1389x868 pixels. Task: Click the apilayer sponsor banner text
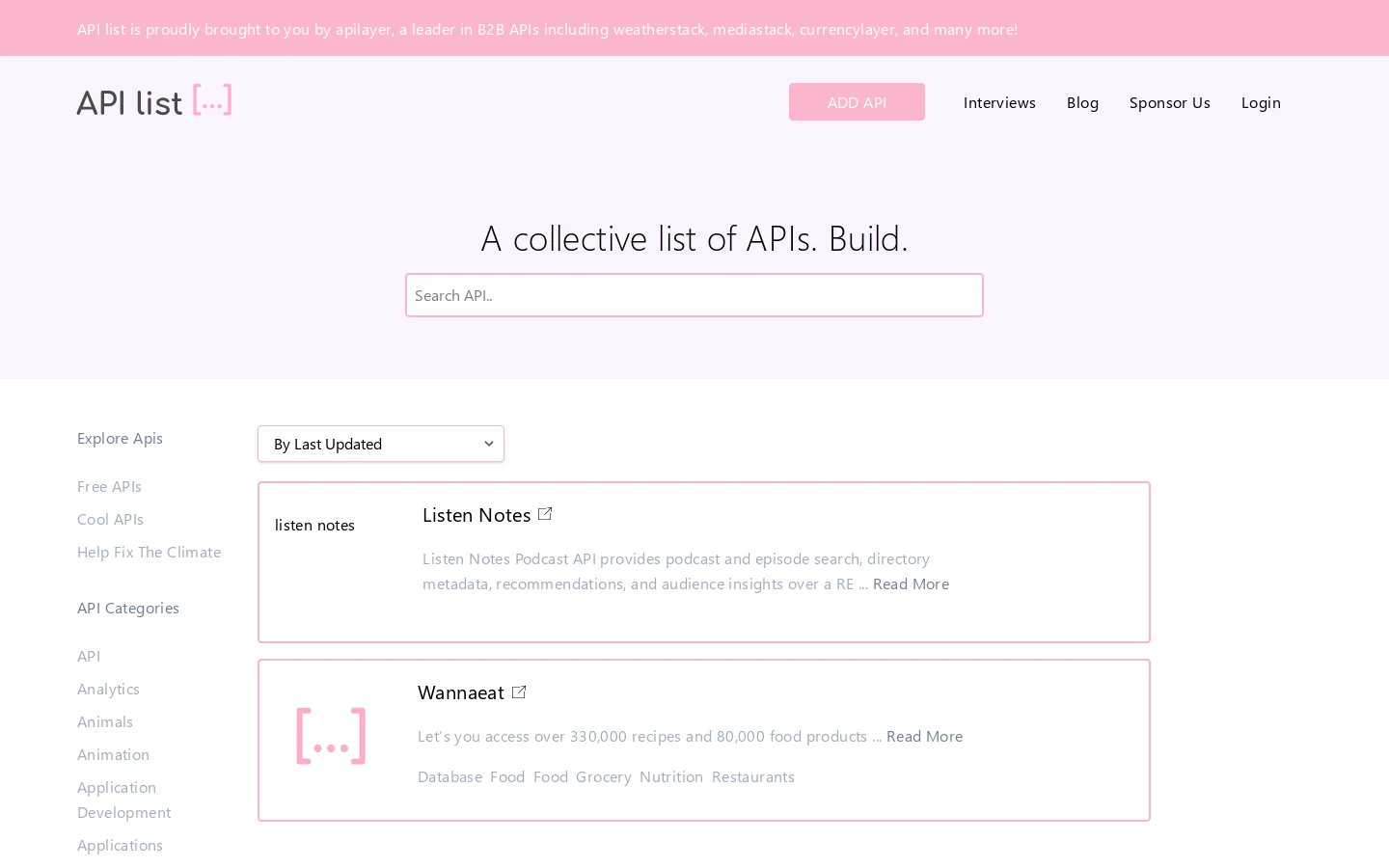pyautogui.click(x=547, y=29)
